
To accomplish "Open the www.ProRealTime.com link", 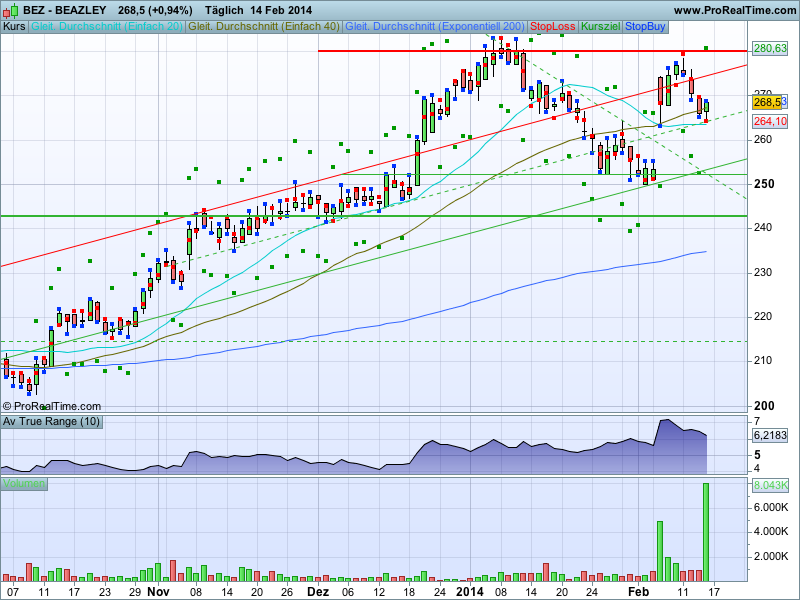I will 731,9.
